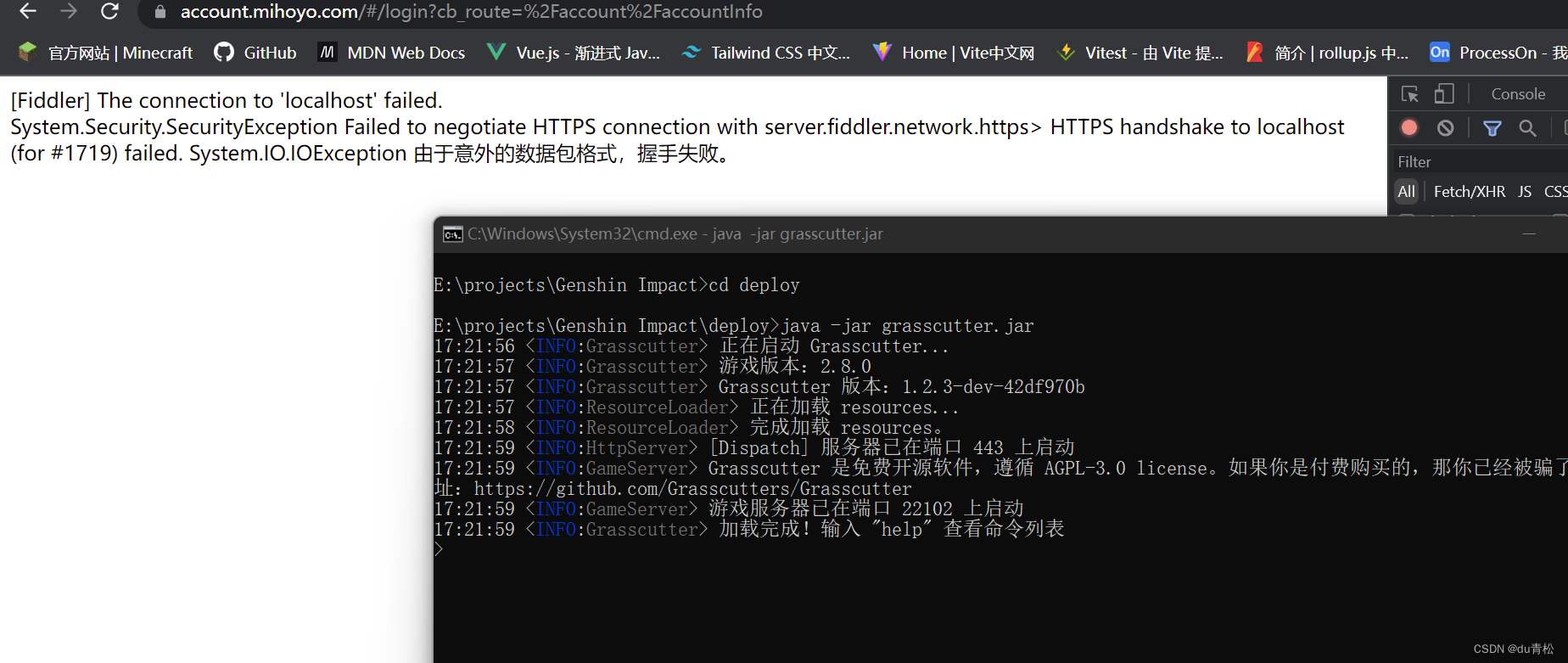Click the Dispatch port 443 log line
Viewport: 1568px width, 663px height.
click(x=754, y=448)
